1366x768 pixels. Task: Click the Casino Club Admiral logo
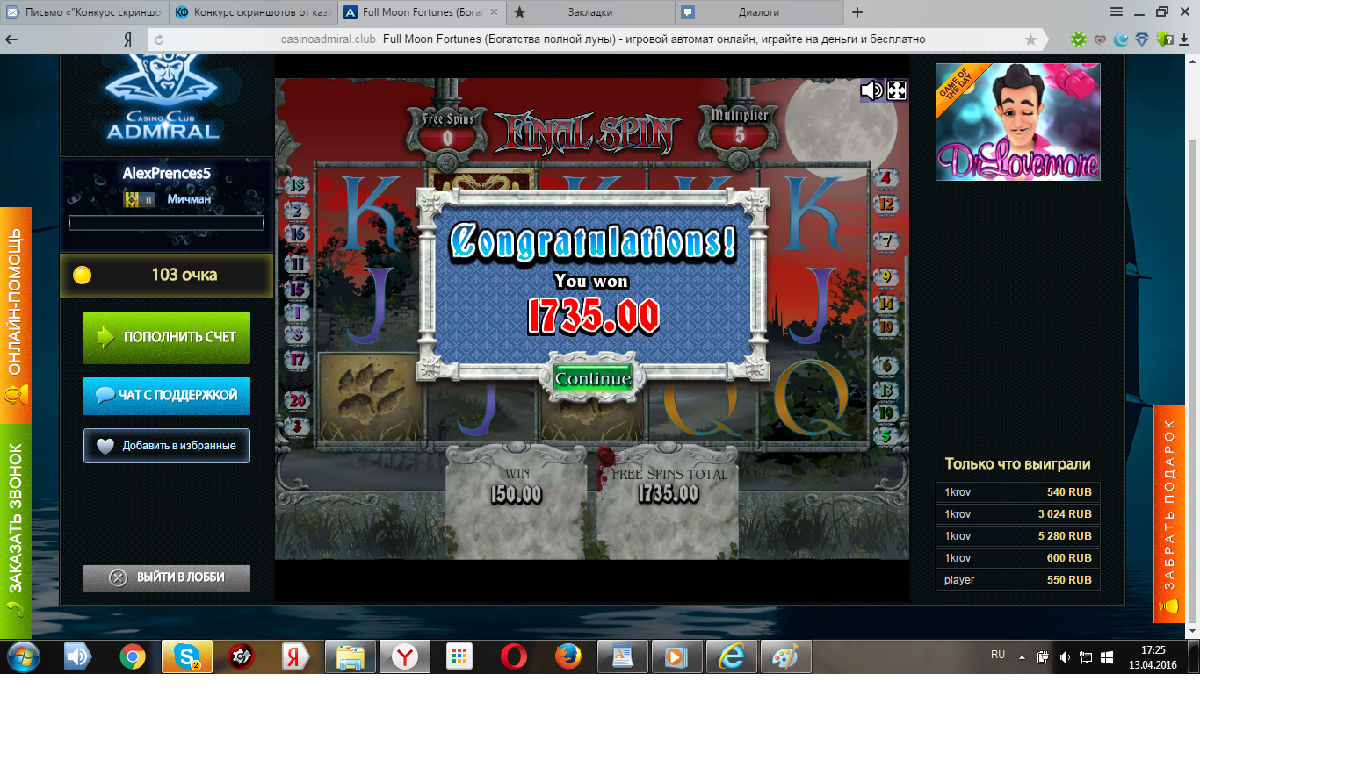pyautogui.click(x=162, y=99)
